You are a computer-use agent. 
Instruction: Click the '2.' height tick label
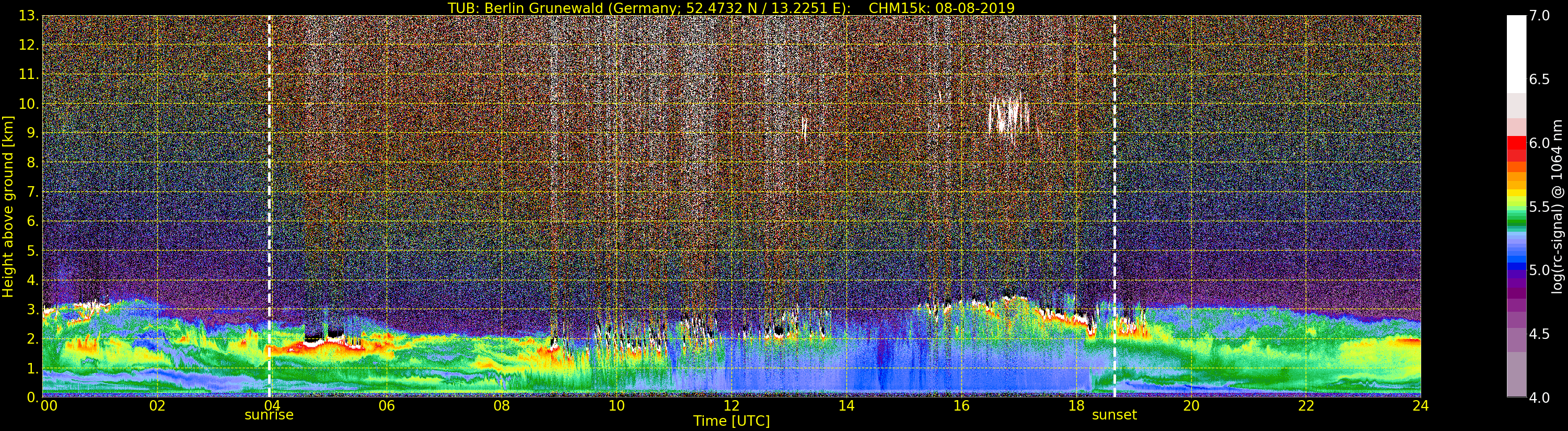[x=32, y=338]
